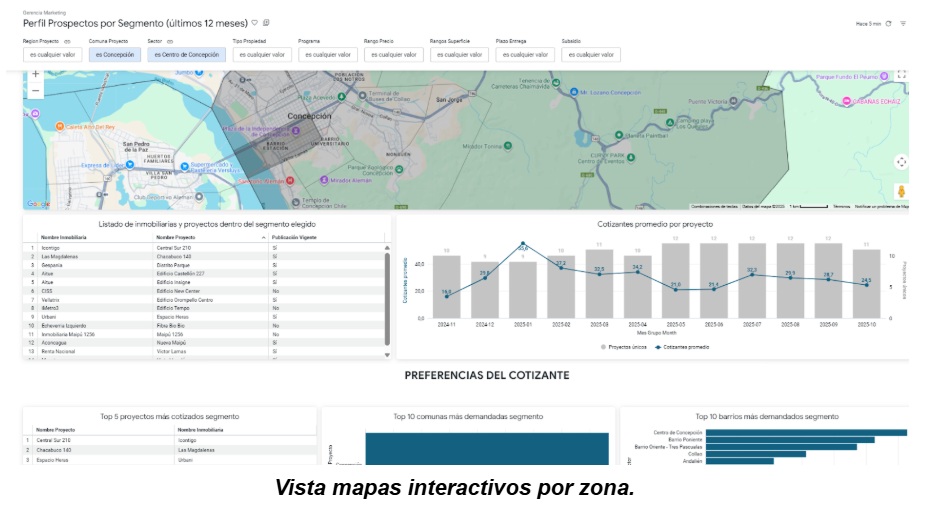945x510 pixels.
Task: Click 'Nueva Maipú' project cell
Action: (x=169, y=342)
